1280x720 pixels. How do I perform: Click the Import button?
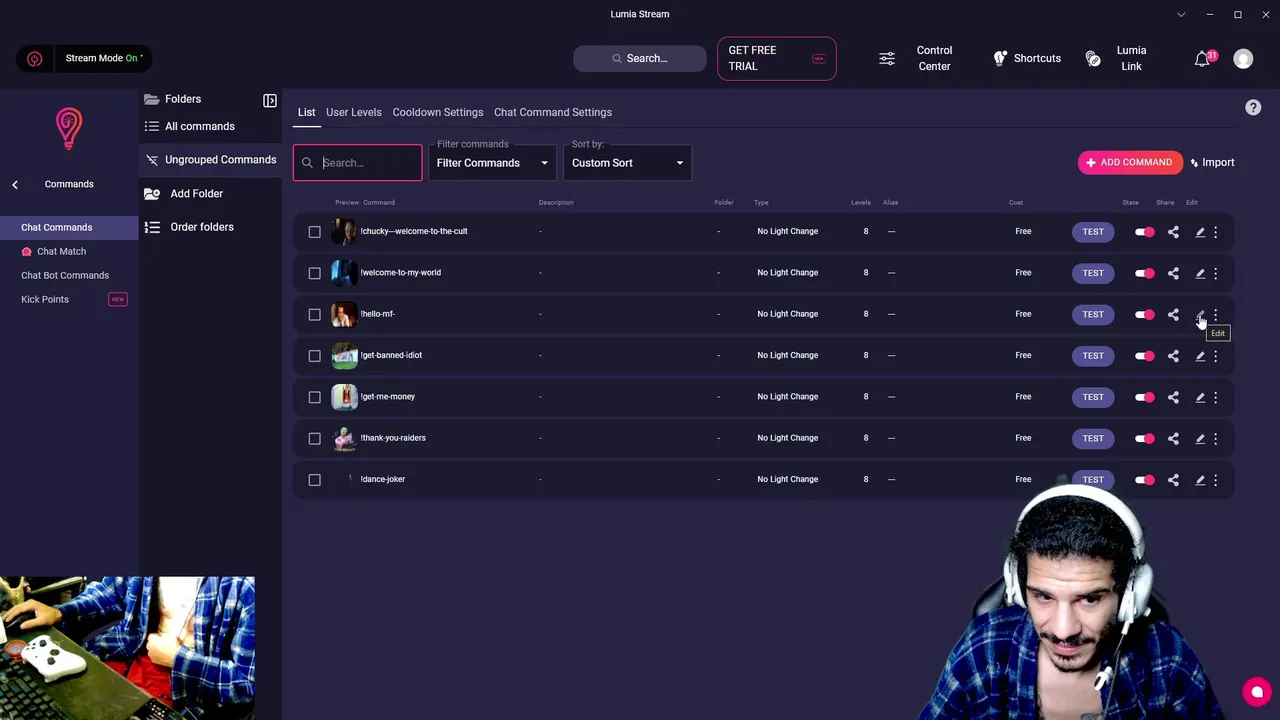pyautogui.click(x=1212, y=162)
